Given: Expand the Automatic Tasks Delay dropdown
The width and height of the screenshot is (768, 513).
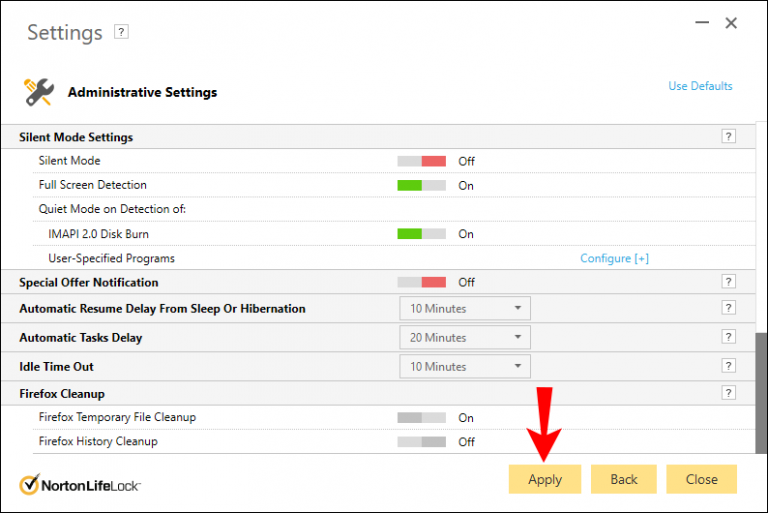Looking at the screenshot, I should tap(465, 337).
